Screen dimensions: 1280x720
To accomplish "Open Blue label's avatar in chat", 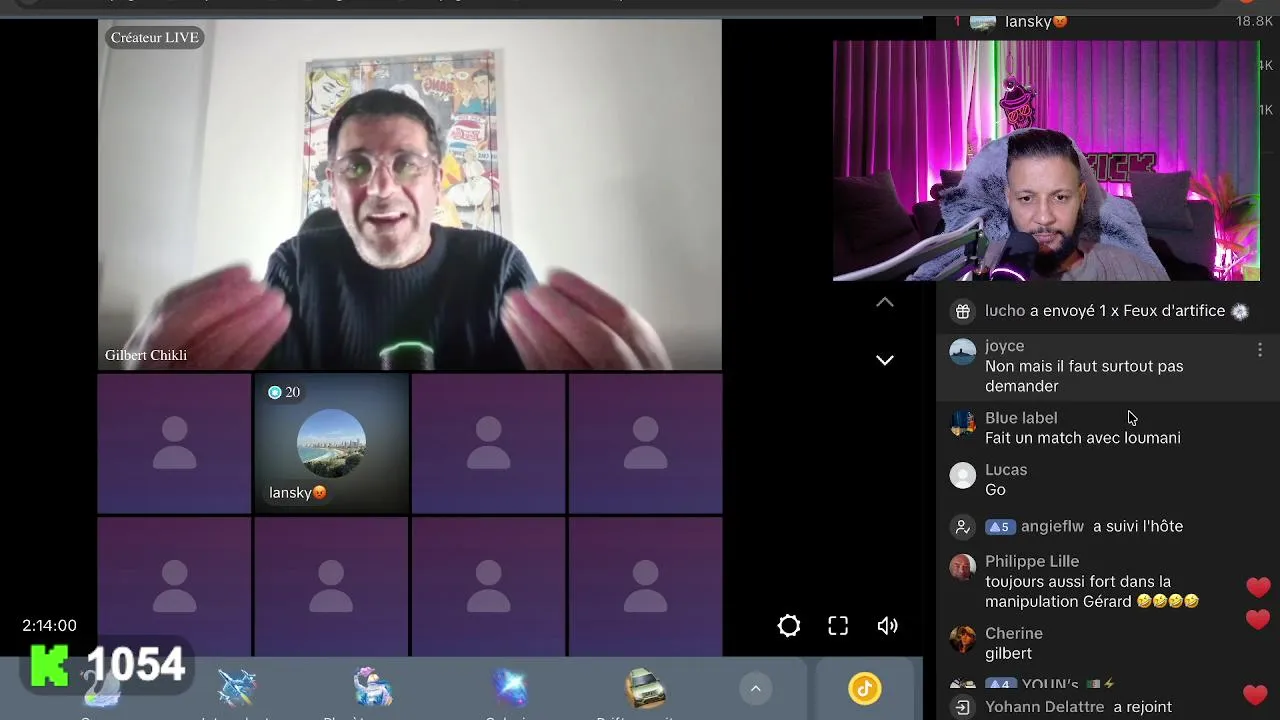I will [x=963, y=424].
